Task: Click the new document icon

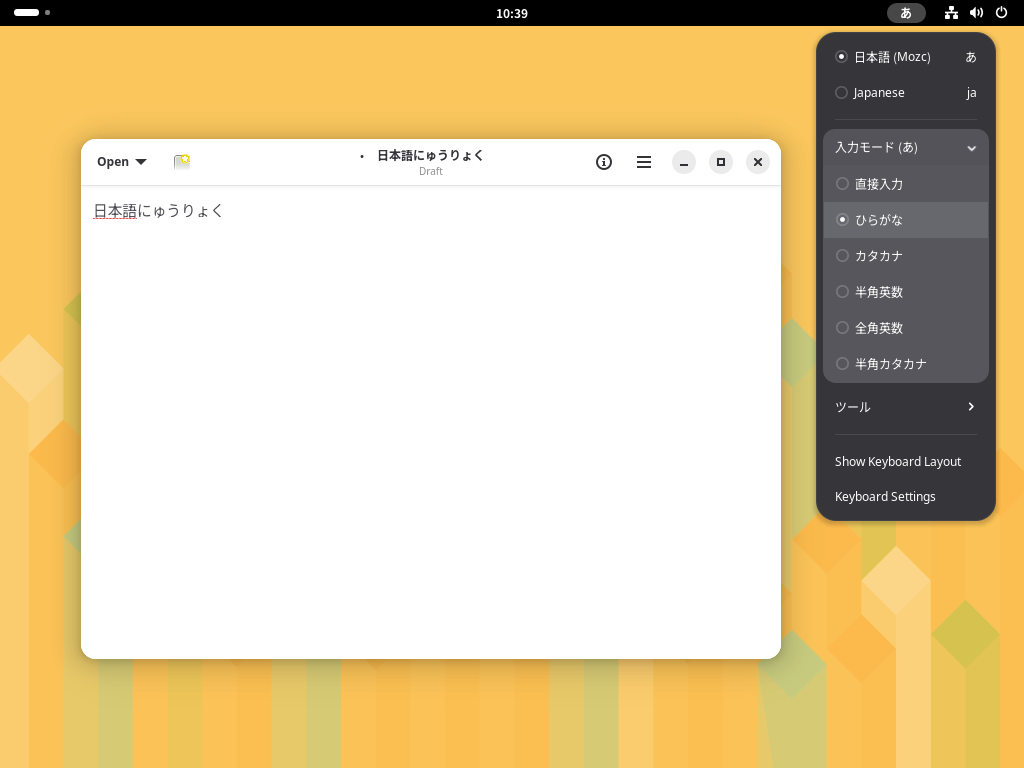Action: pos(182,162)
